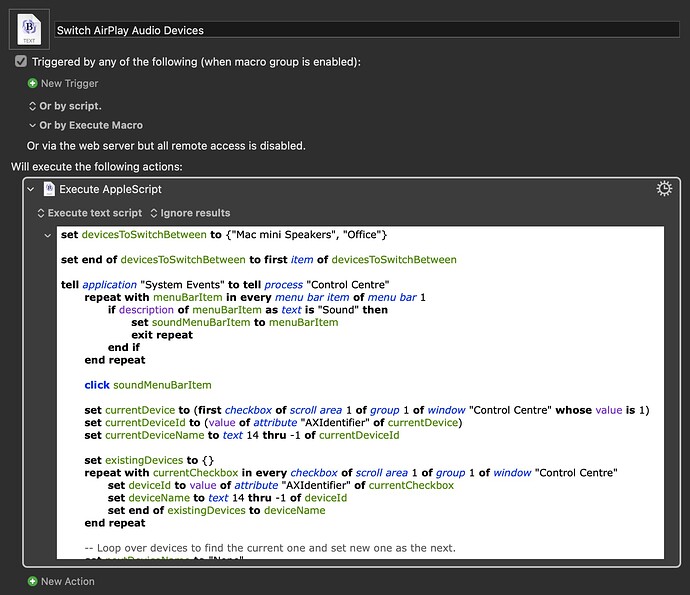Collapse the Execute AppleScript action with its chevron

(x=31, y=189)
